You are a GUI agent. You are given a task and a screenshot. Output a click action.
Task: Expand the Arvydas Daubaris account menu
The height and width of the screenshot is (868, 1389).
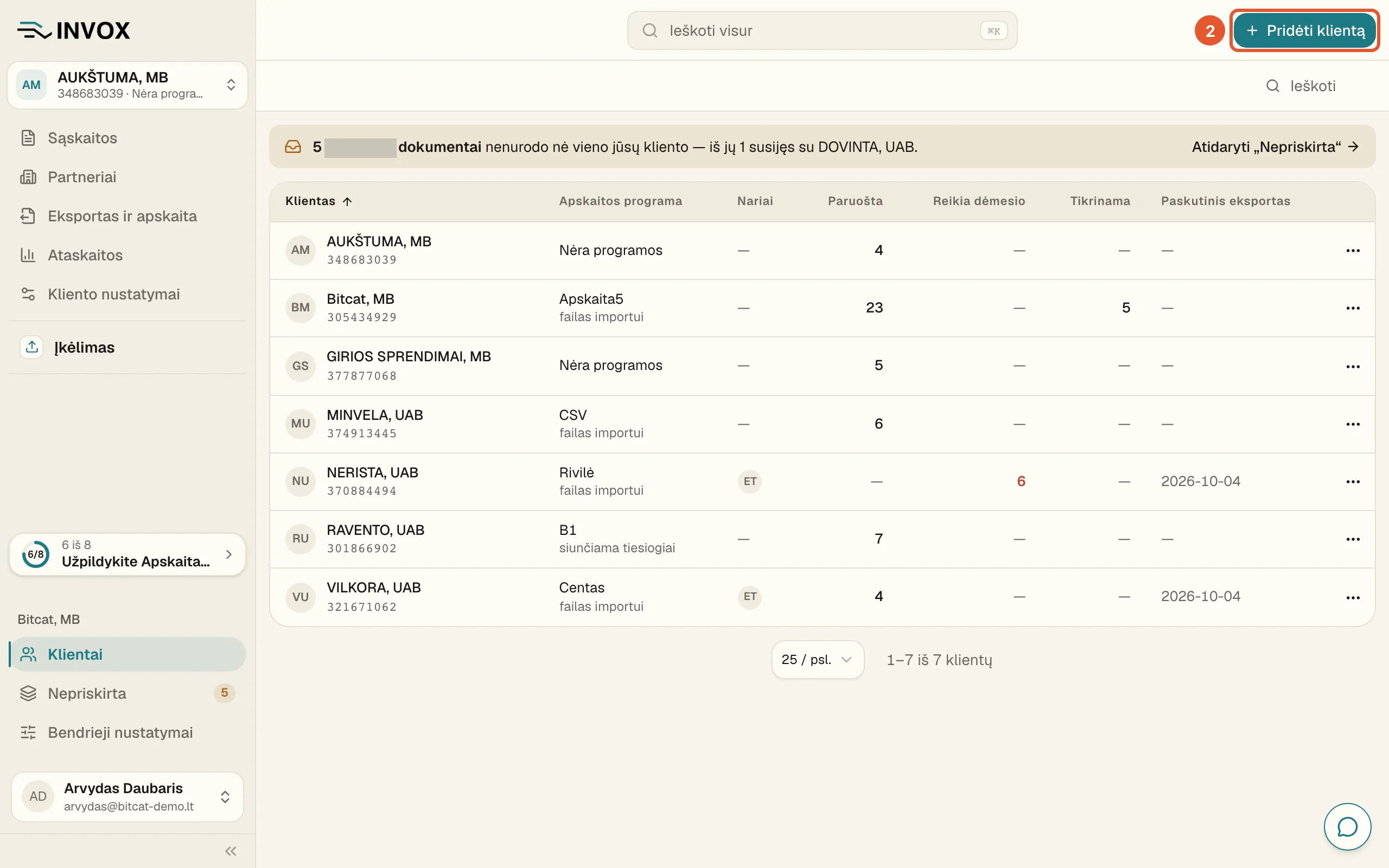[128, 796]
